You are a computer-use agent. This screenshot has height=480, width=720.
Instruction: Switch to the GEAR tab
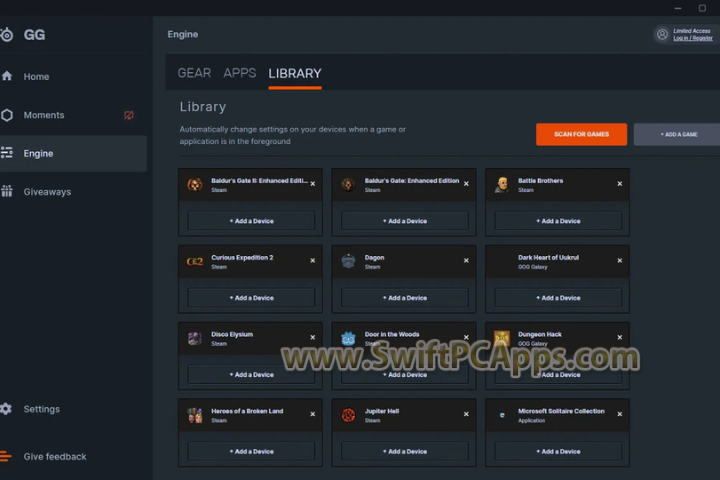194,73
